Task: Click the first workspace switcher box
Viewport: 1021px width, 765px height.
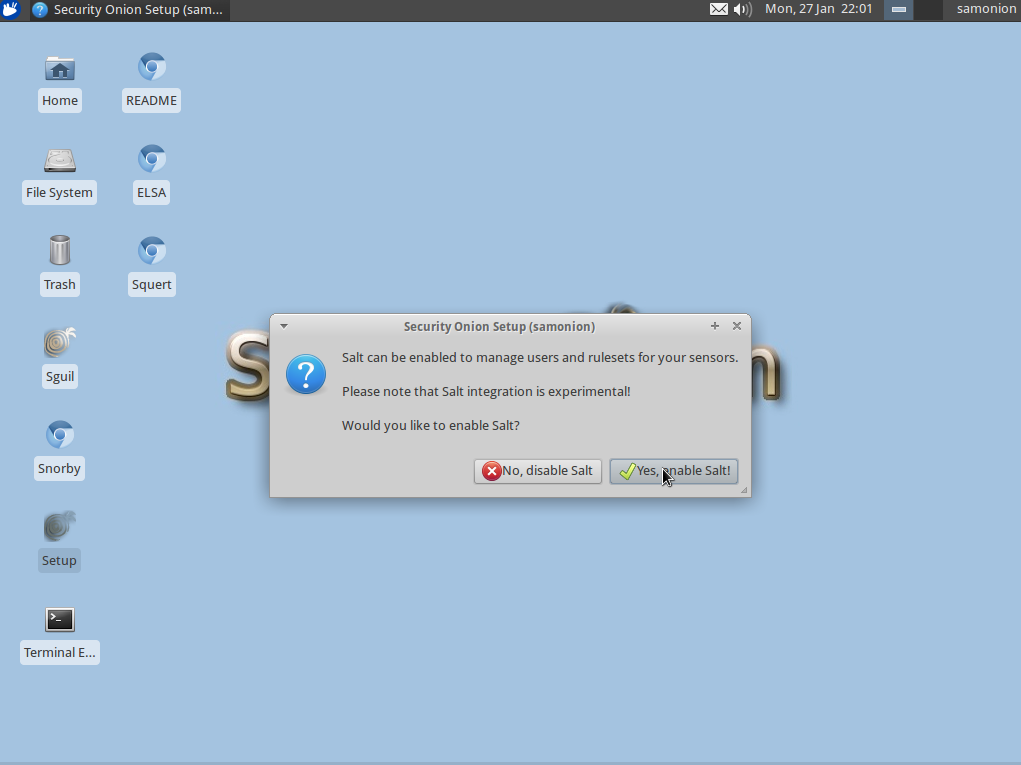Action: (x=899, y=9)
